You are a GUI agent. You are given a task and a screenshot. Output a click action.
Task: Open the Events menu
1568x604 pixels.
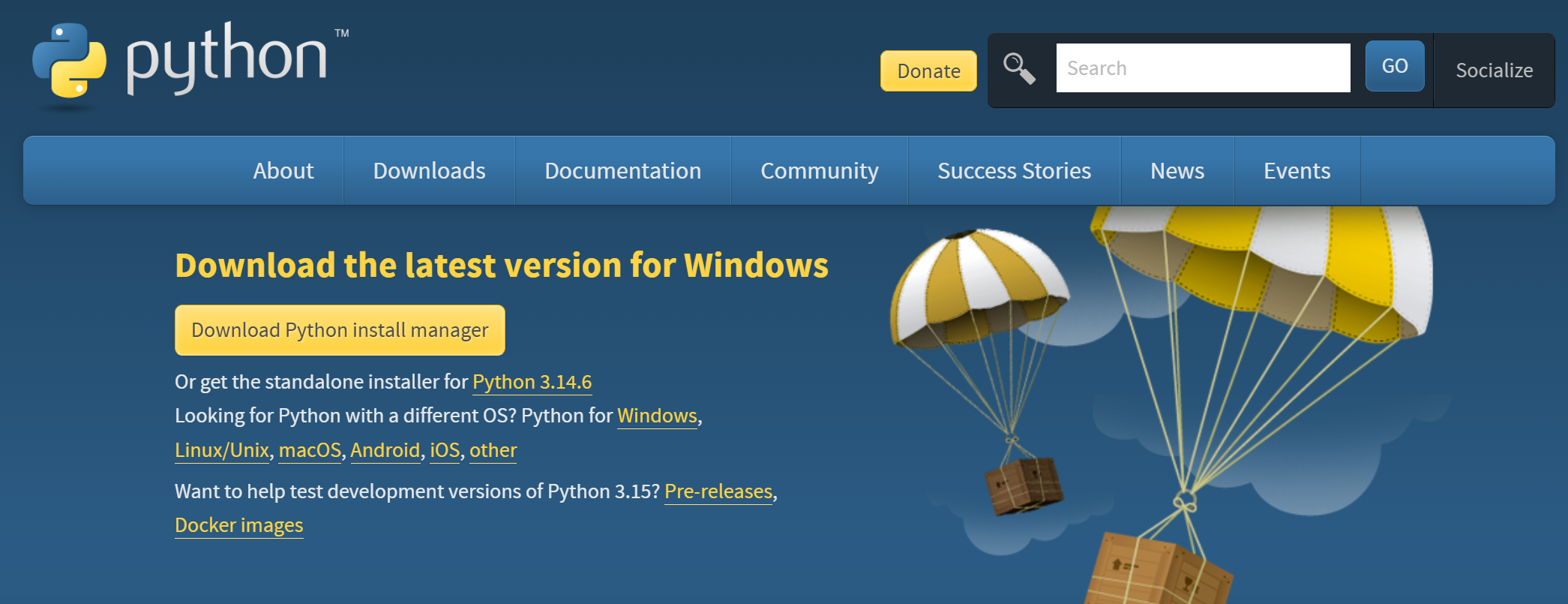pyautogui.click(x=1297, y=171)
